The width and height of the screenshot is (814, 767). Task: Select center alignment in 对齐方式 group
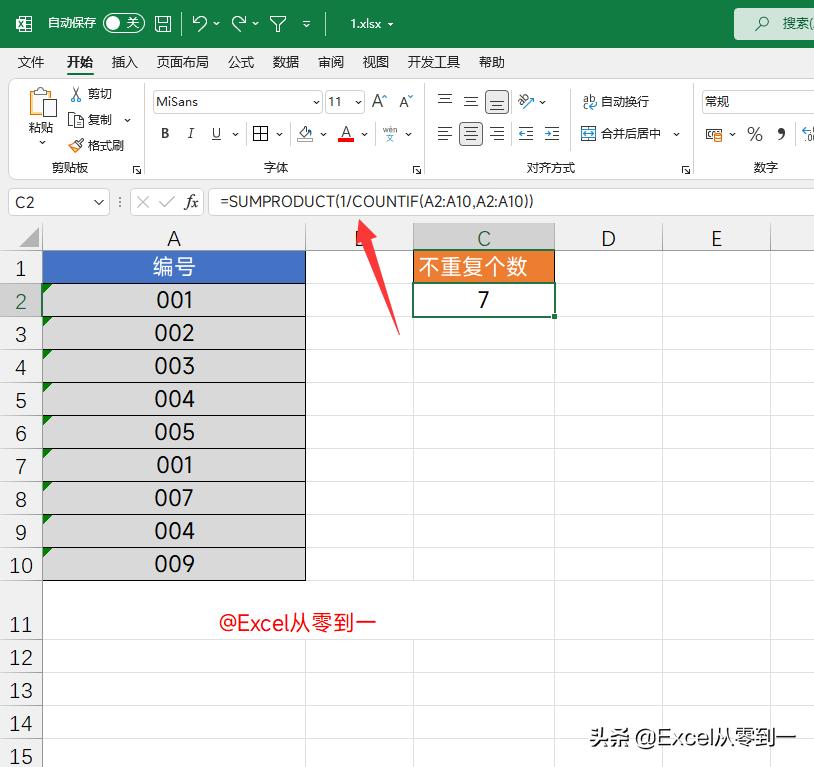click(470, 133)
